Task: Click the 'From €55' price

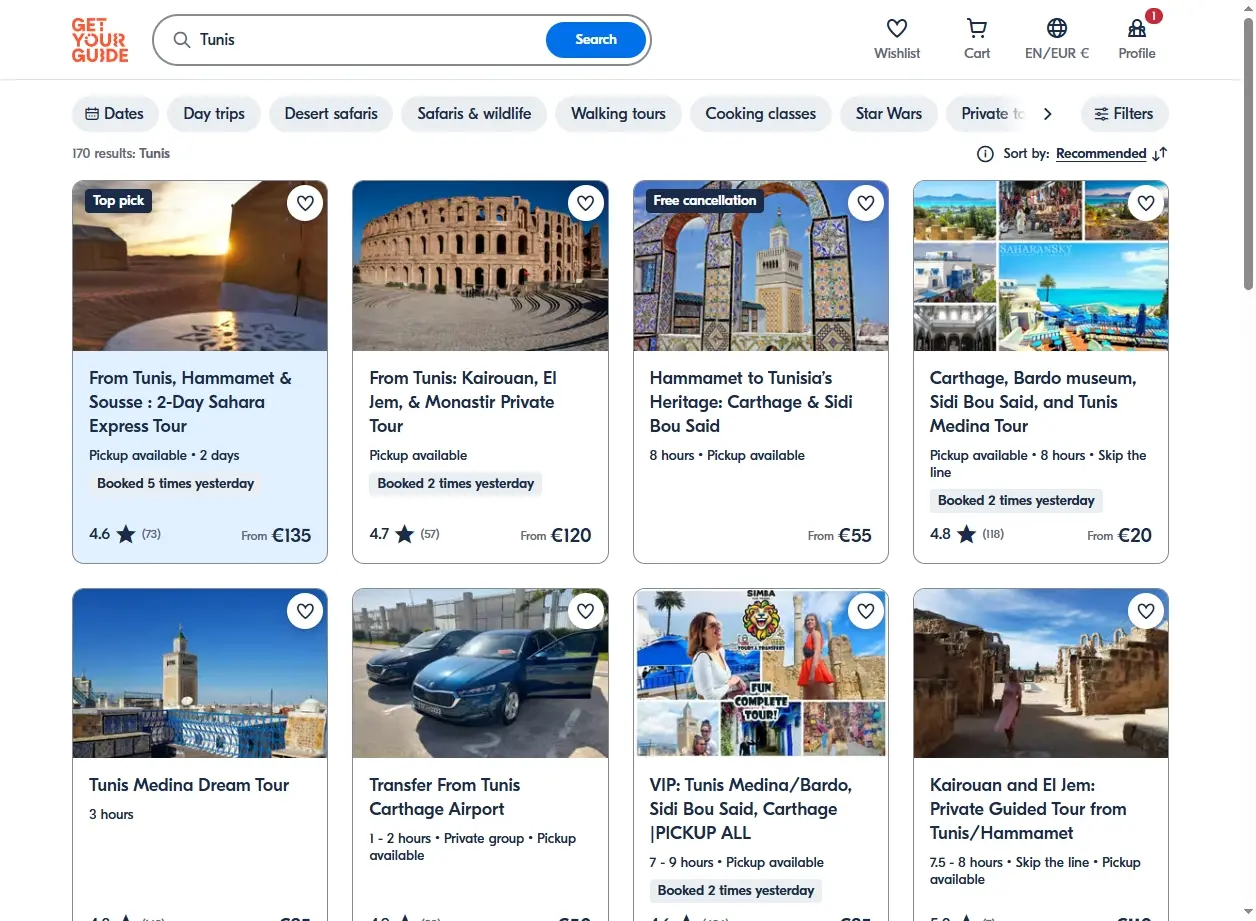Action: (x=840, y=535)
